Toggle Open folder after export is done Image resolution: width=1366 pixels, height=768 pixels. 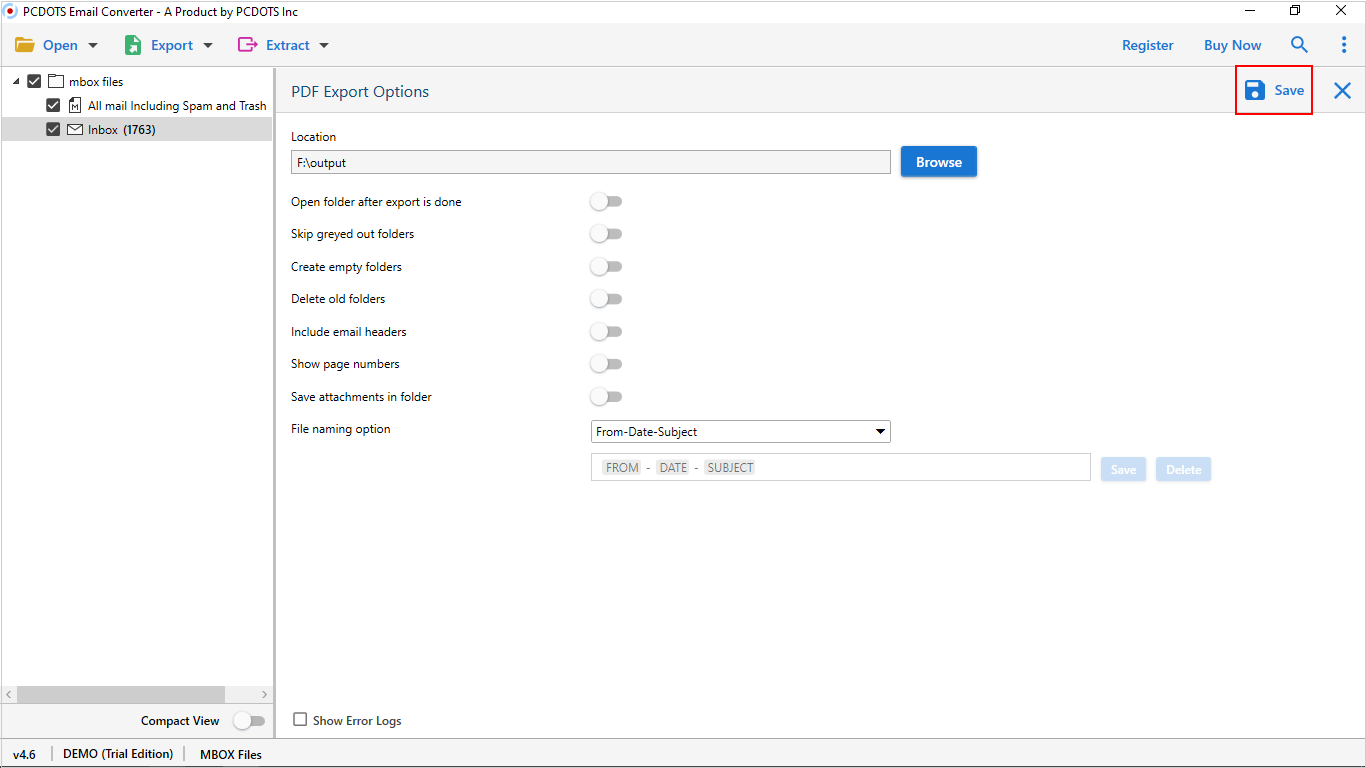click(x=606, y=202)
